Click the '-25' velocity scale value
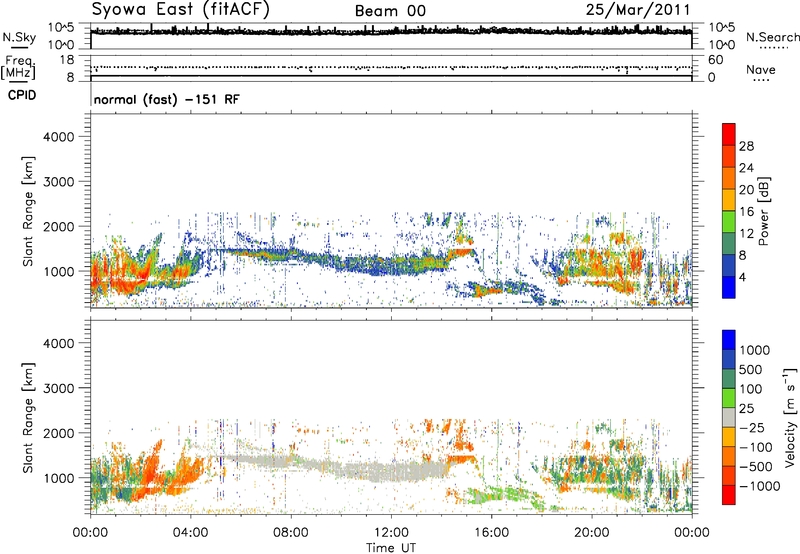Screen dimensions: 800x554 coord(752,428)
